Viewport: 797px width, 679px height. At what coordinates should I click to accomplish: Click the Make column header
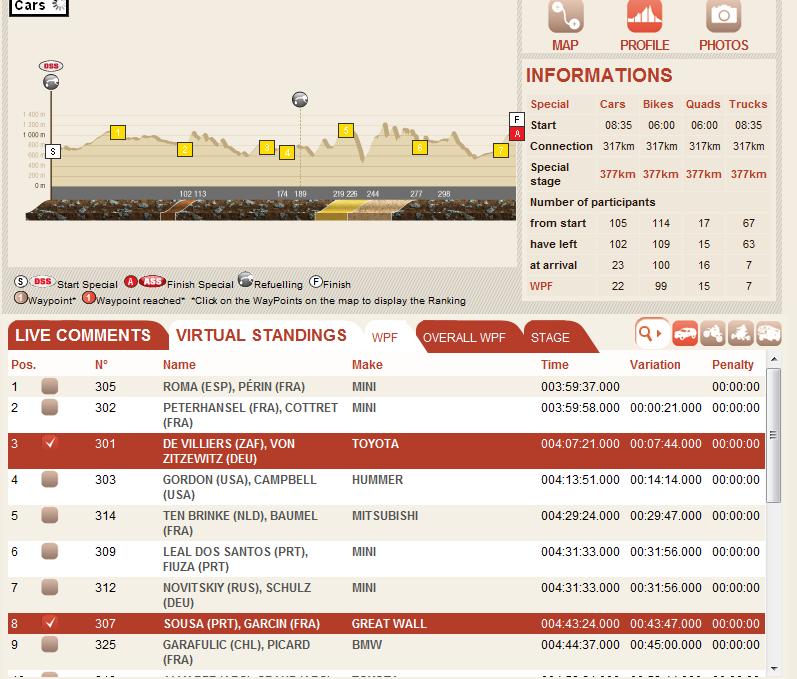(x=367, y=365)
